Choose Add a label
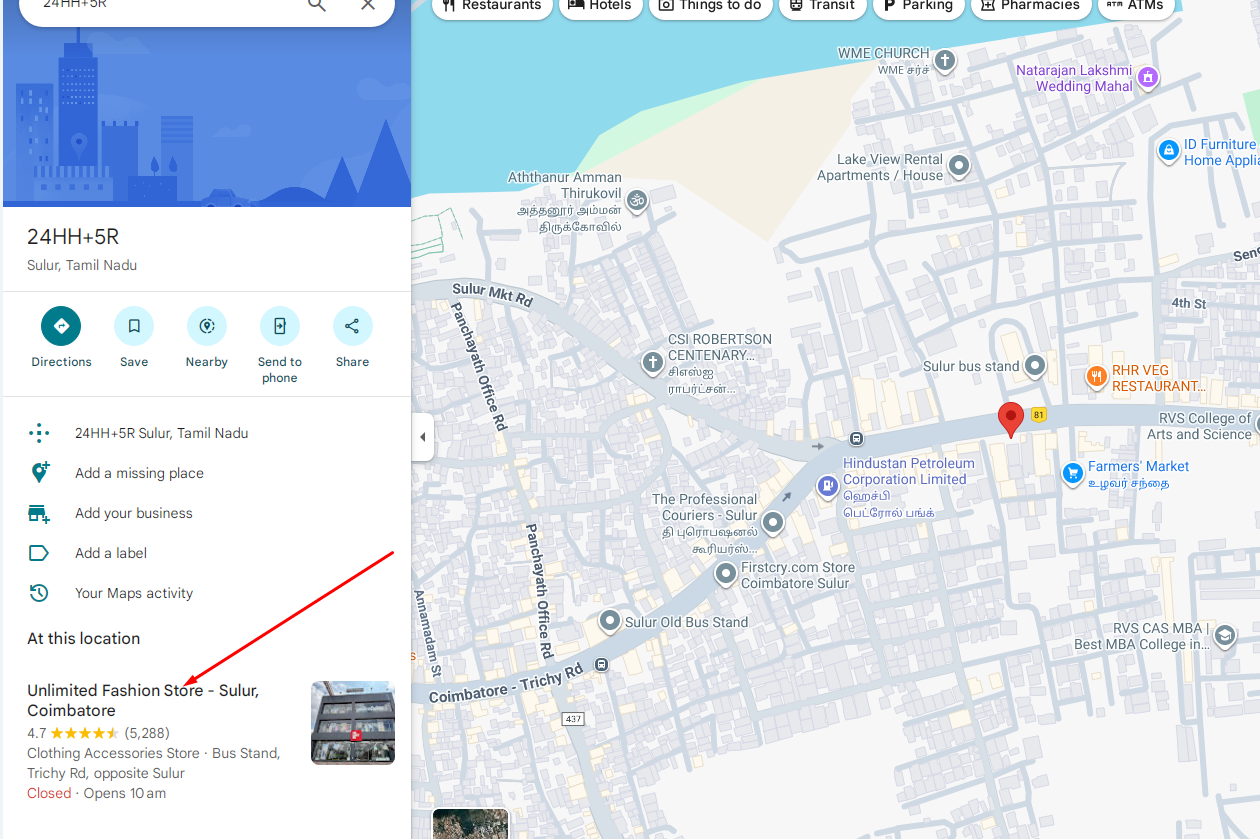Viewport: 1260px width, 839px height. tap(207, 553)
